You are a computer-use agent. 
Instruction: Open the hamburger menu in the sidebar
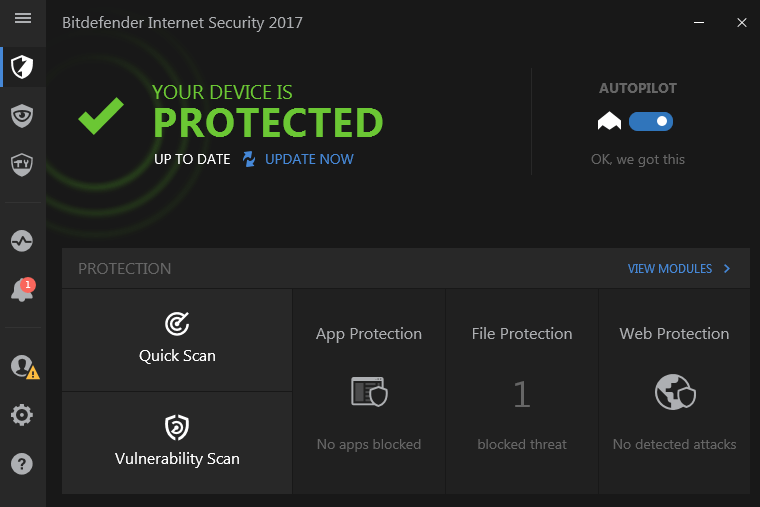coord(22,19)
